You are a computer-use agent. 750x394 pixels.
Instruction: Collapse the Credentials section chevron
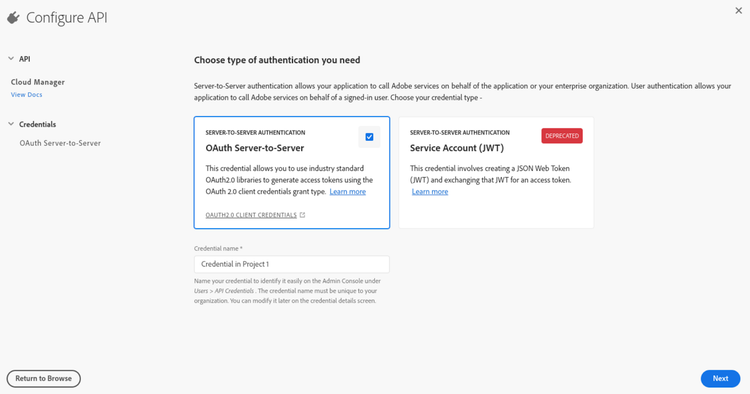pyautogui.click(x=11, y=124)
